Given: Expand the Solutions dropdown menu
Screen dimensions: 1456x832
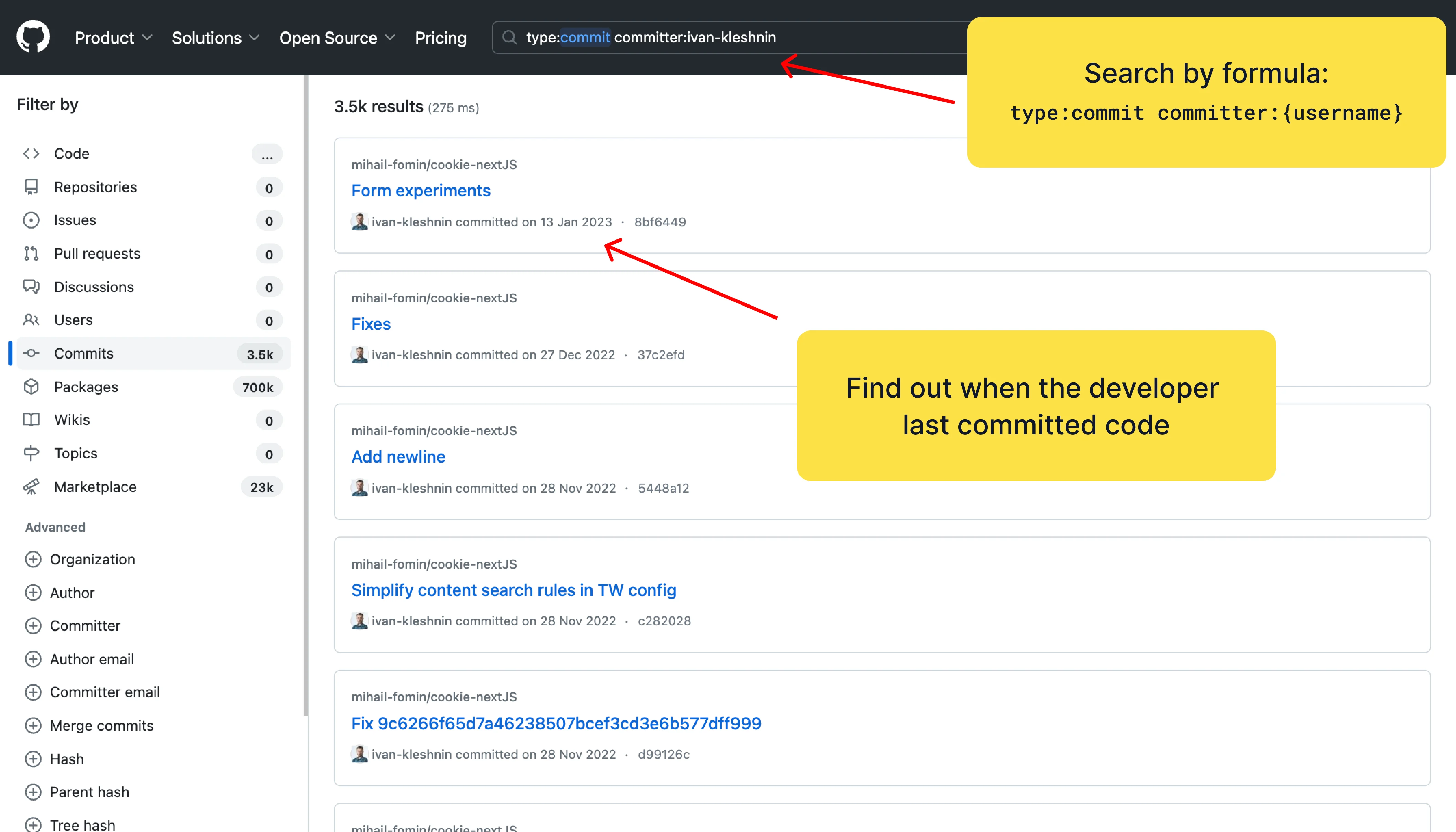Looking at the screenshot, I should point(216,38).
